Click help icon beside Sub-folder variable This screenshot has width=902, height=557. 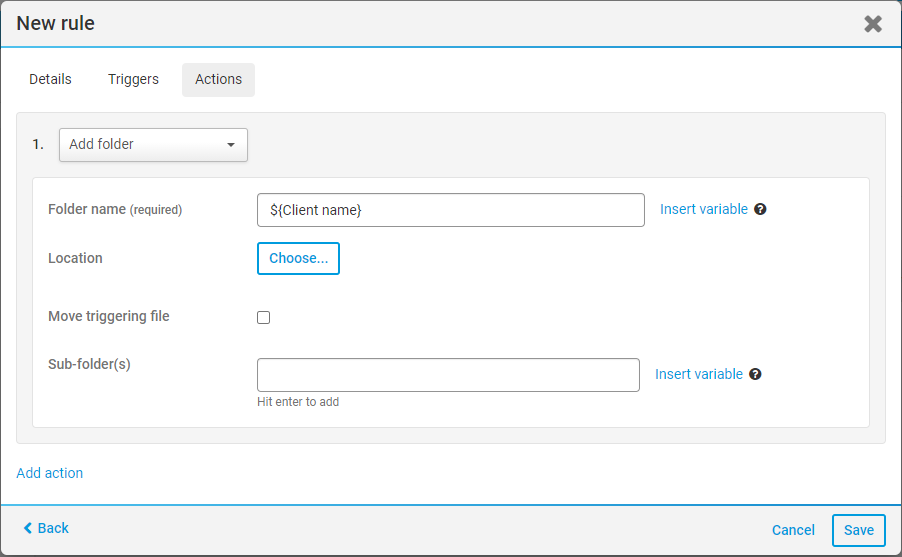[755, 374]
